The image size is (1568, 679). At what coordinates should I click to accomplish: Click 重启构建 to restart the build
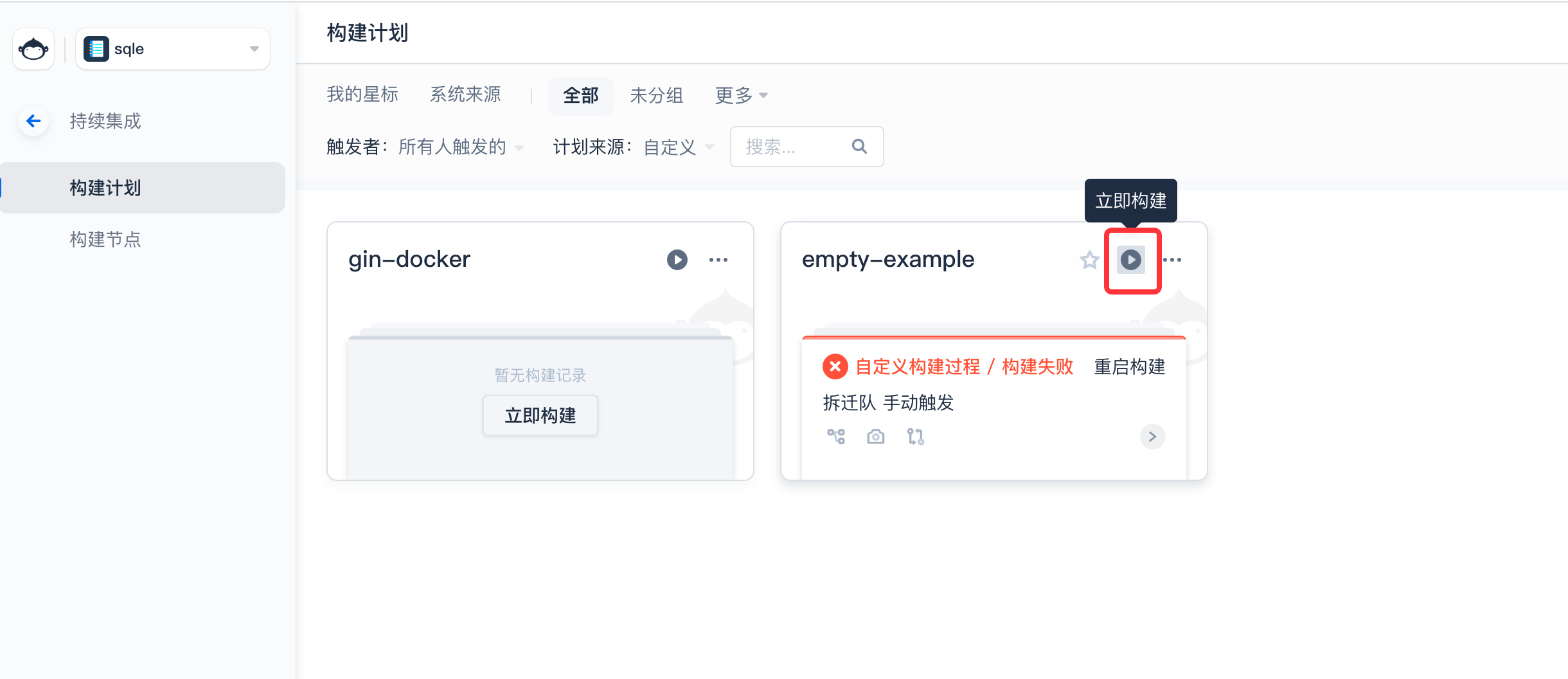(x=1130, y=367)
